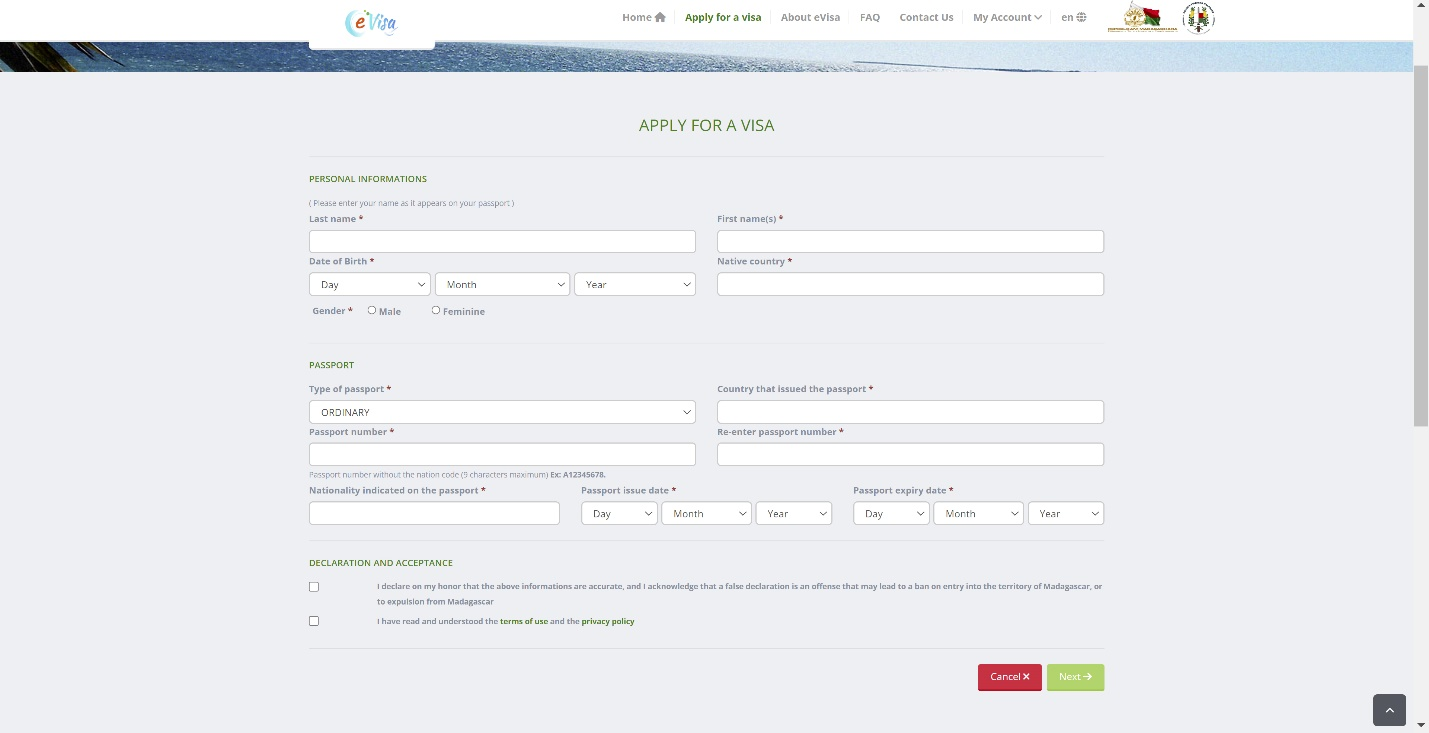Viewport: 1429px width, 733px height.
Task: Click the green Next button
Action: pos(1075,677)
